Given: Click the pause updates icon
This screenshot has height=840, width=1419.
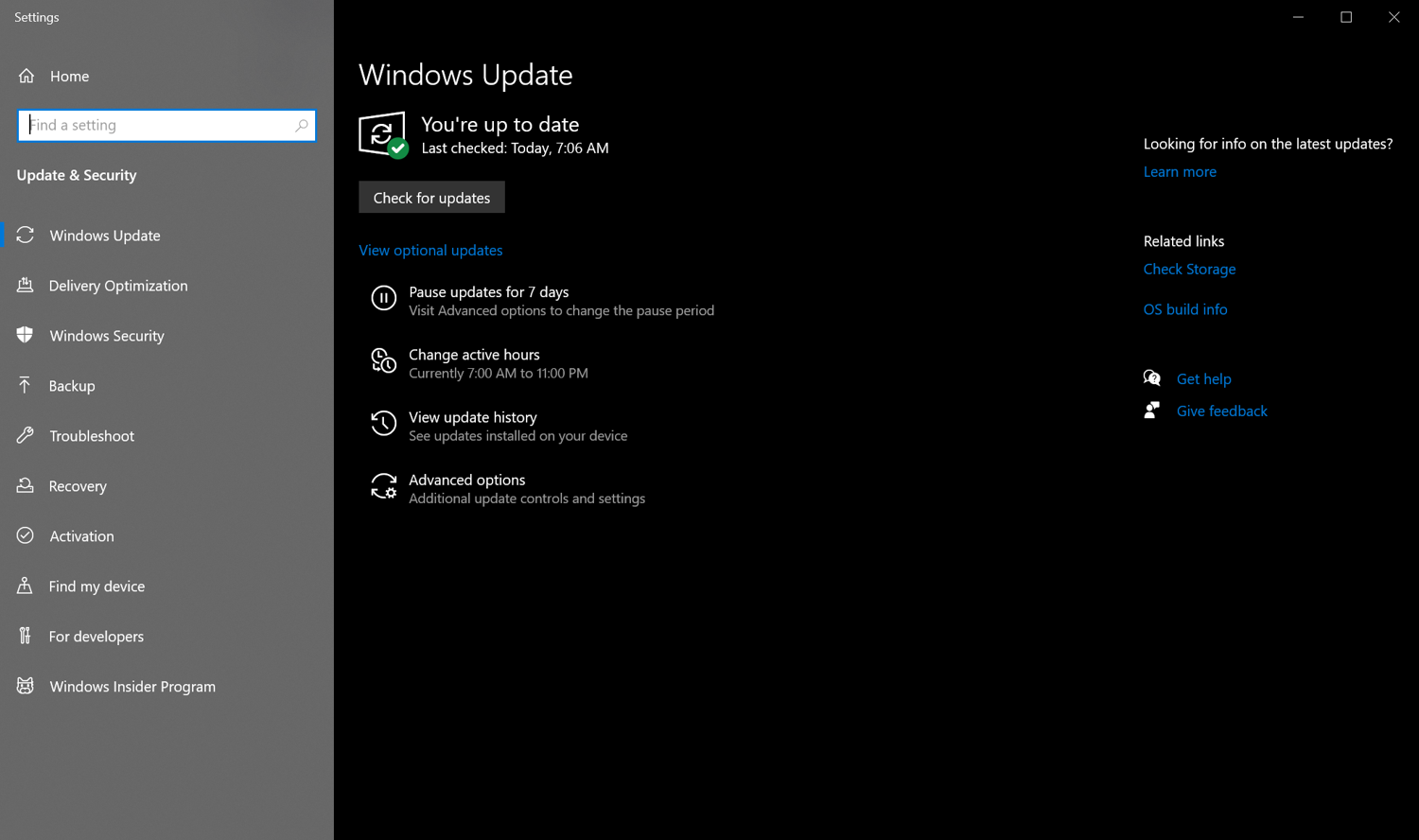Looking at the screenshot, I should pos(383,299).
